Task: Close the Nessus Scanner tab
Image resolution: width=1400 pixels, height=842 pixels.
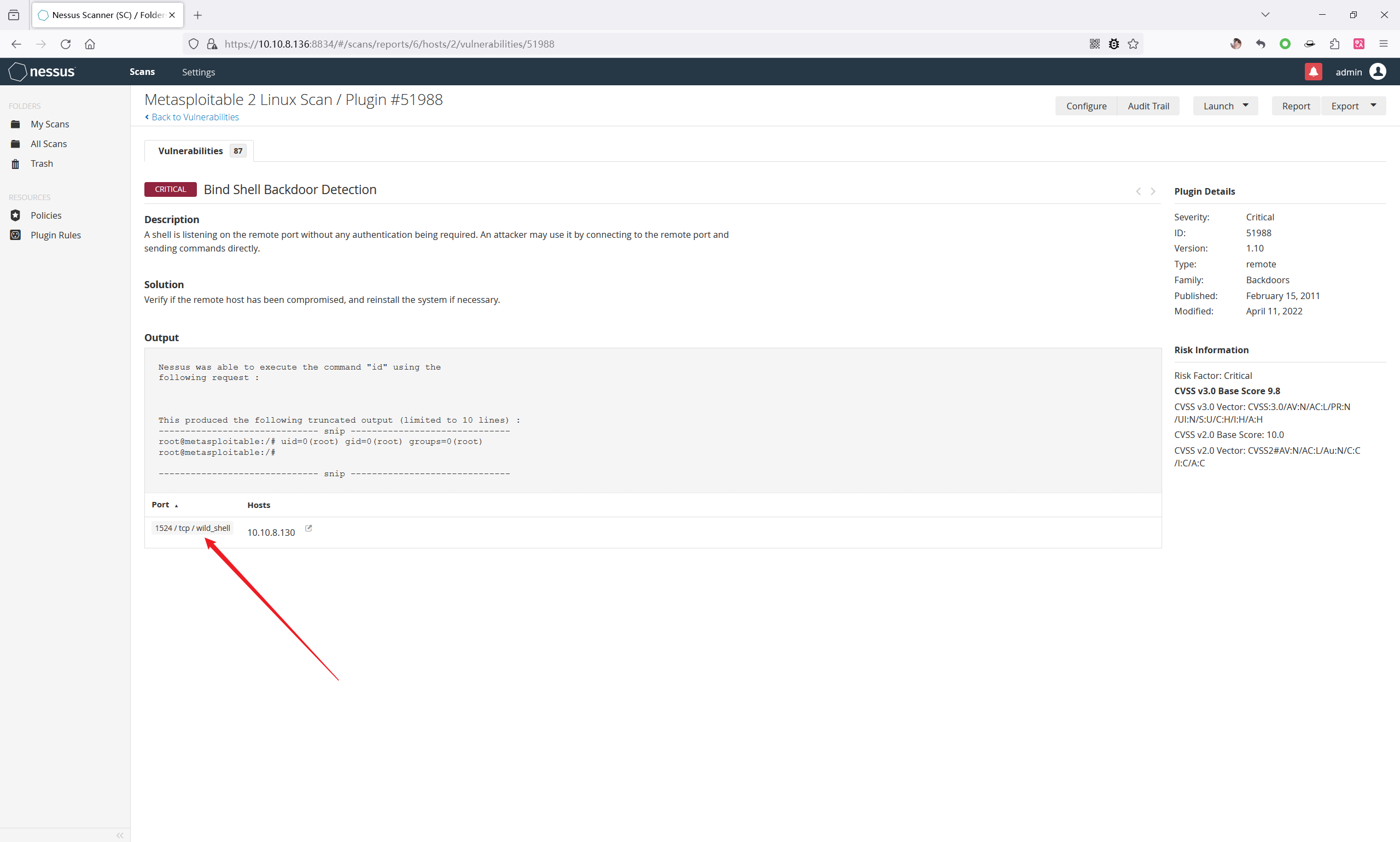Action: coord(172,15)
